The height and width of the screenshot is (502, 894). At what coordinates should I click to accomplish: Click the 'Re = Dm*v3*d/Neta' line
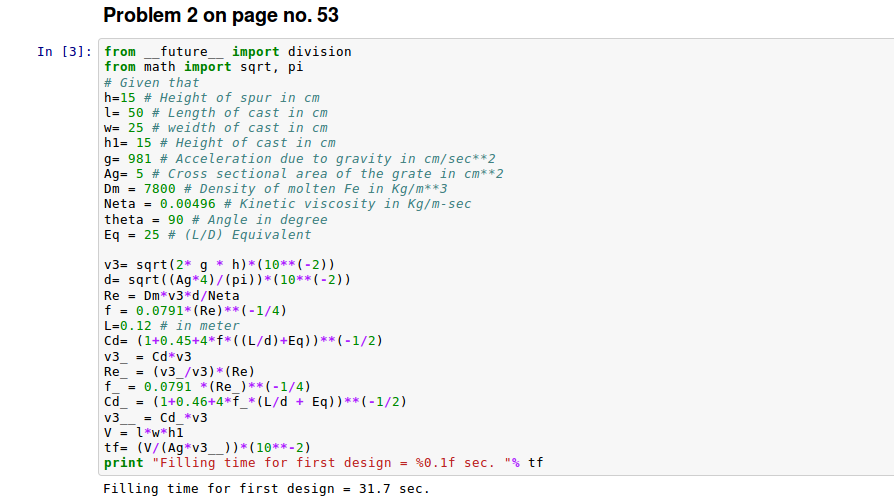[x=173, y=295]
